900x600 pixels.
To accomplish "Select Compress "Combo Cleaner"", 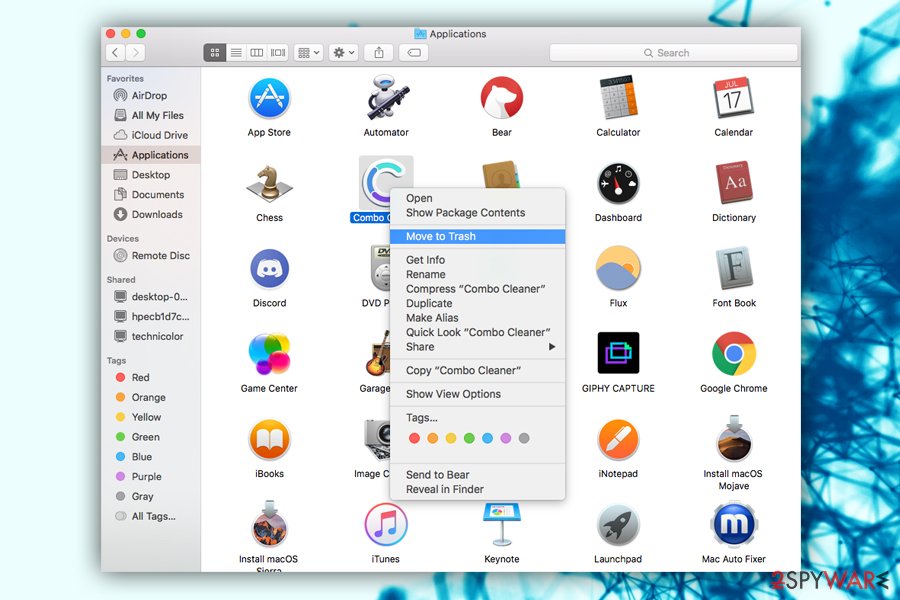I will pos(477,289).
